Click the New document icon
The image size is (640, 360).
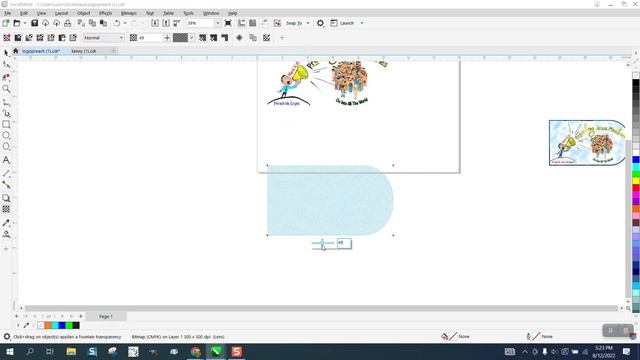6,23
